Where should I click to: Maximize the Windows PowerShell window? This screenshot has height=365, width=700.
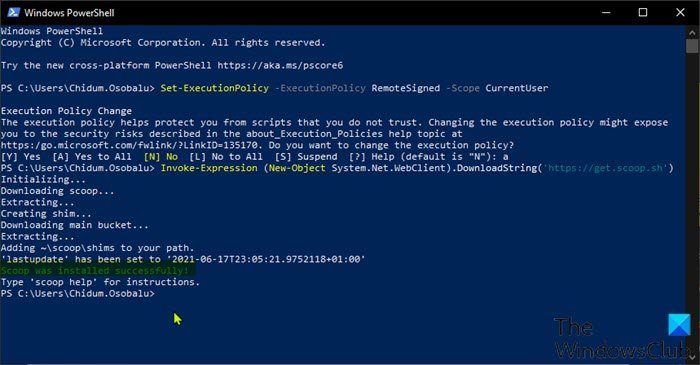click(x=643, y=12)
